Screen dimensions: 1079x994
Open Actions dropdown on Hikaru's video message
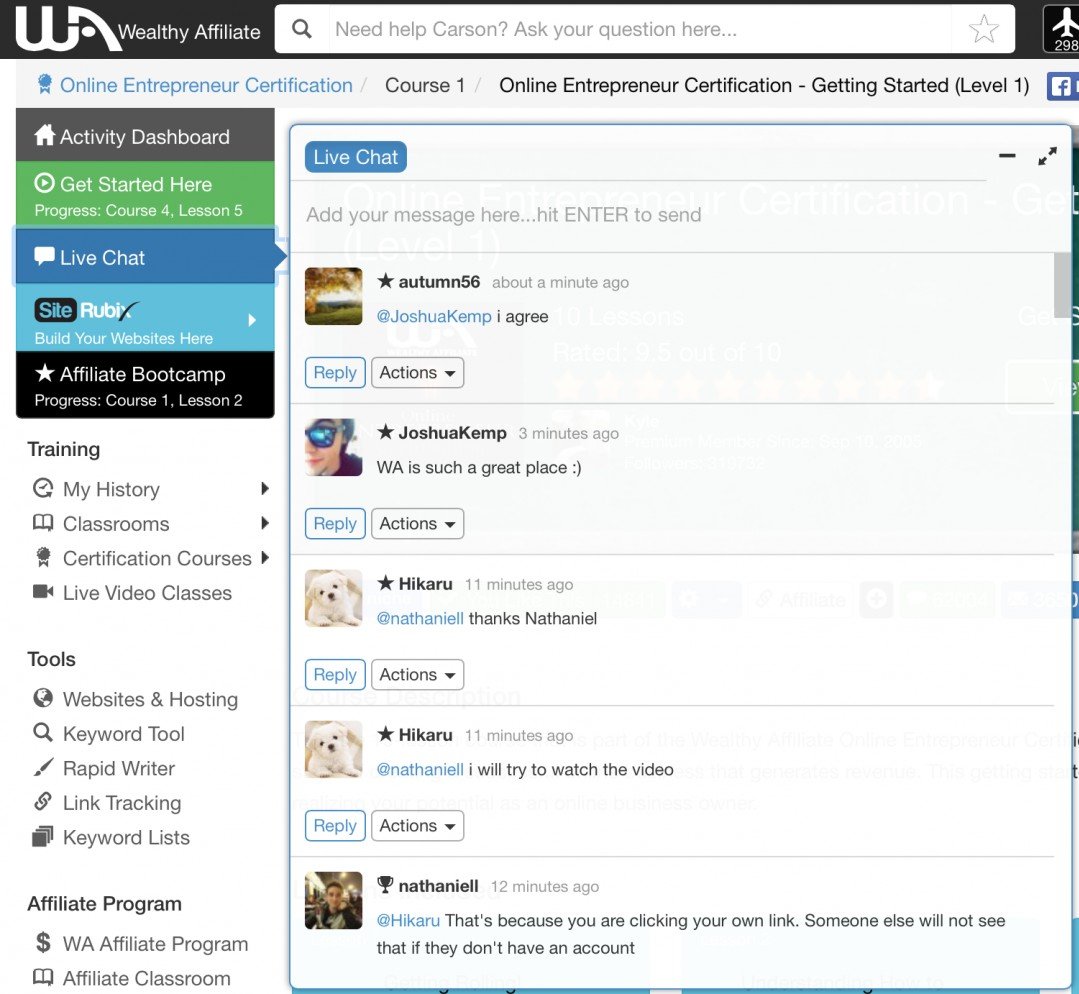click(x=417, y=826)
